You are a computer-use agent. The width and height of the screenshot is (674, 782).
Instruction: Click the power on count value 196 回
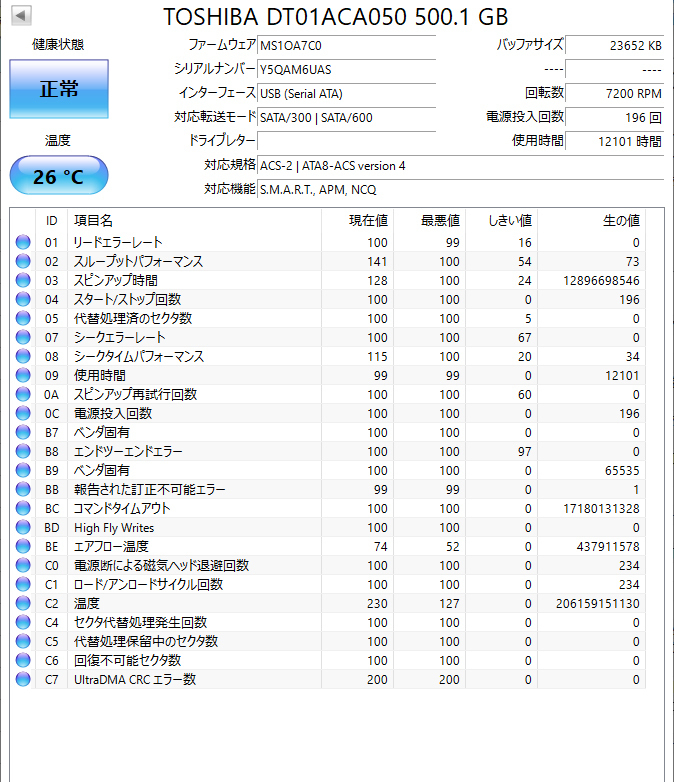pos(615,117)
